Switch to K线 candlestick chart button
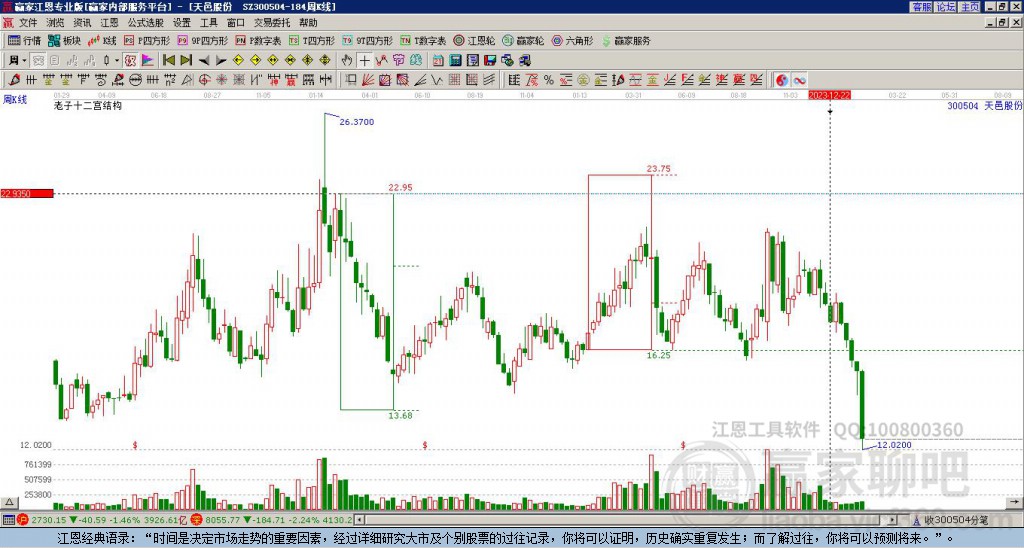The image size is (1024, 548). [x=102, y=40]
